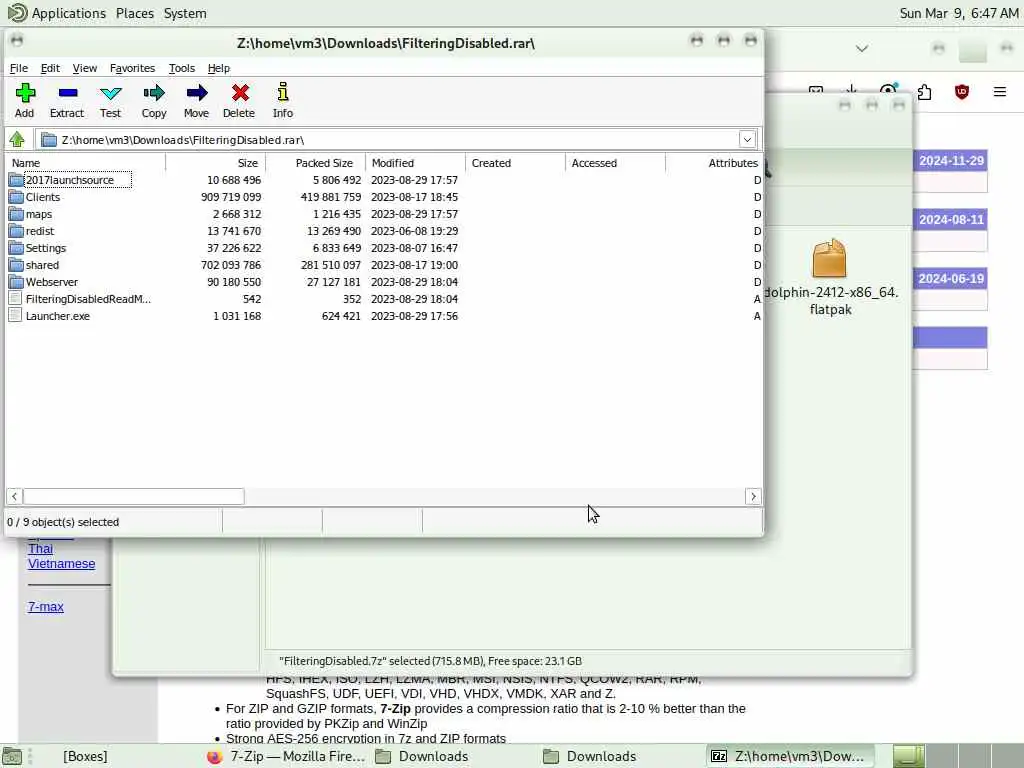1024x768 pixels.
Task: Select the FilteringDisabledReadMe file icon
Action: click(x=16, y=298)
